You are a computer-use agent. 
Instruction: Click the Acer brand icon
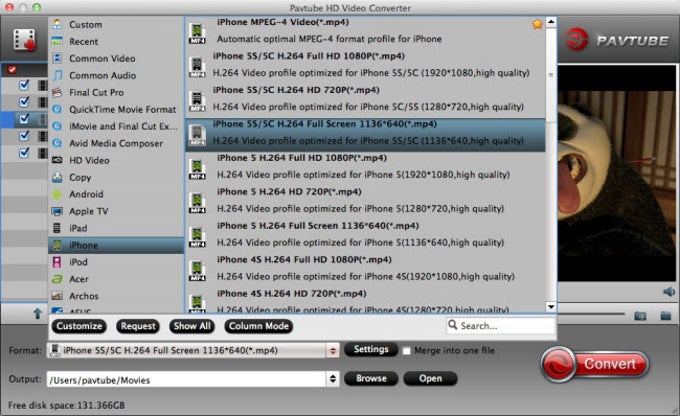[57, 279]
